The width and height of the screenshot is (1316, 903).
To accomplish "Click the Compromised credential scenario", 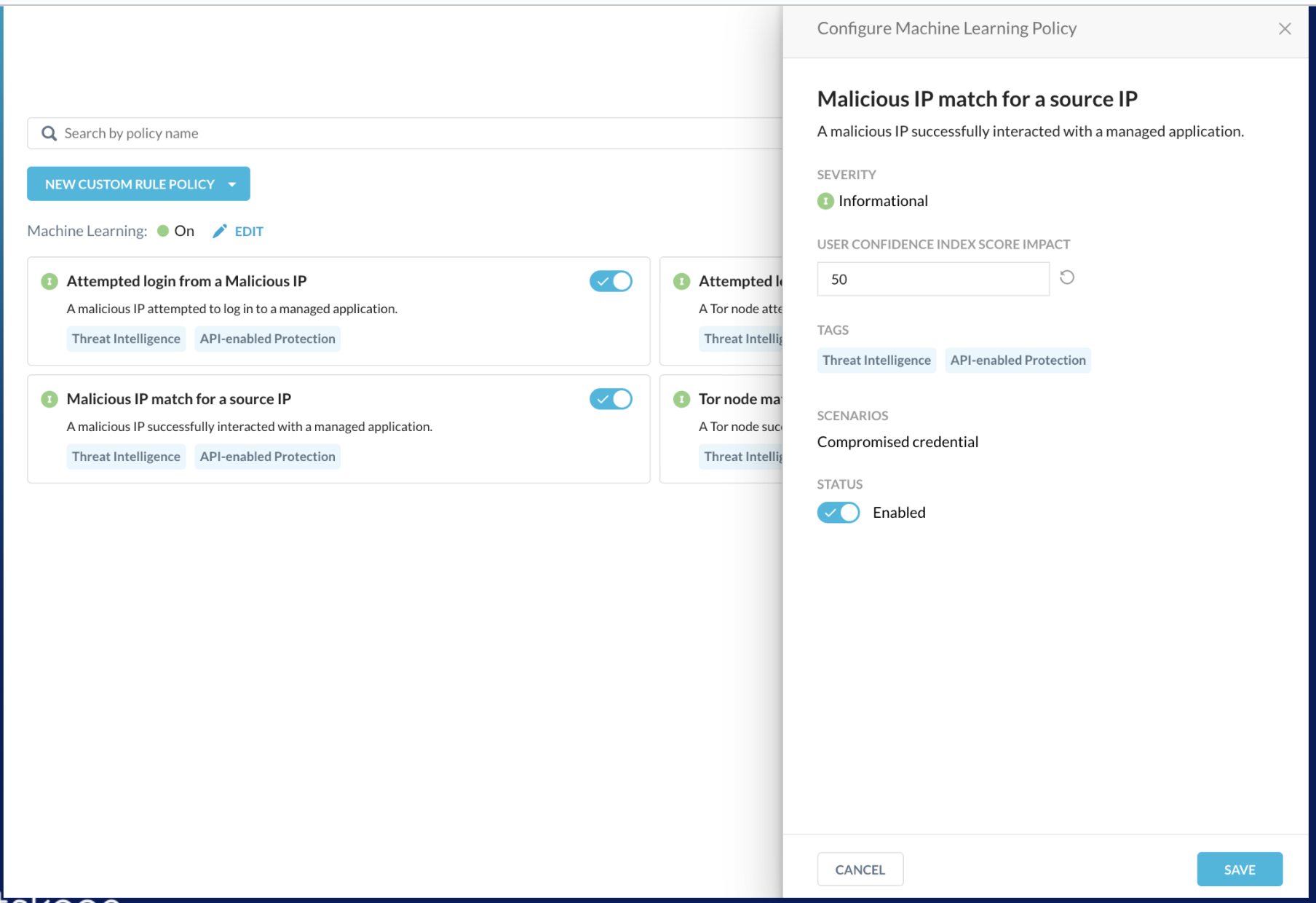I will pos(897,441).
